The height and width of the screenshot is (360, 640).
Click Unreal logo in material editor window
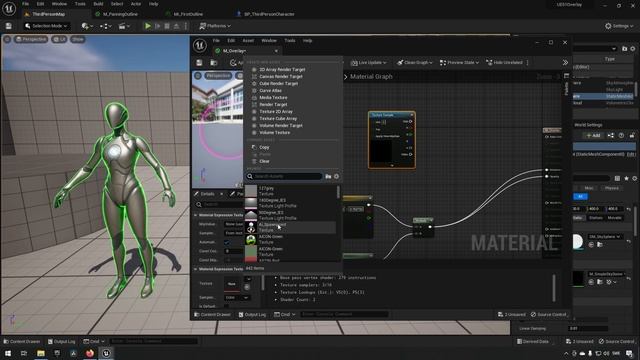pos(200,45)
